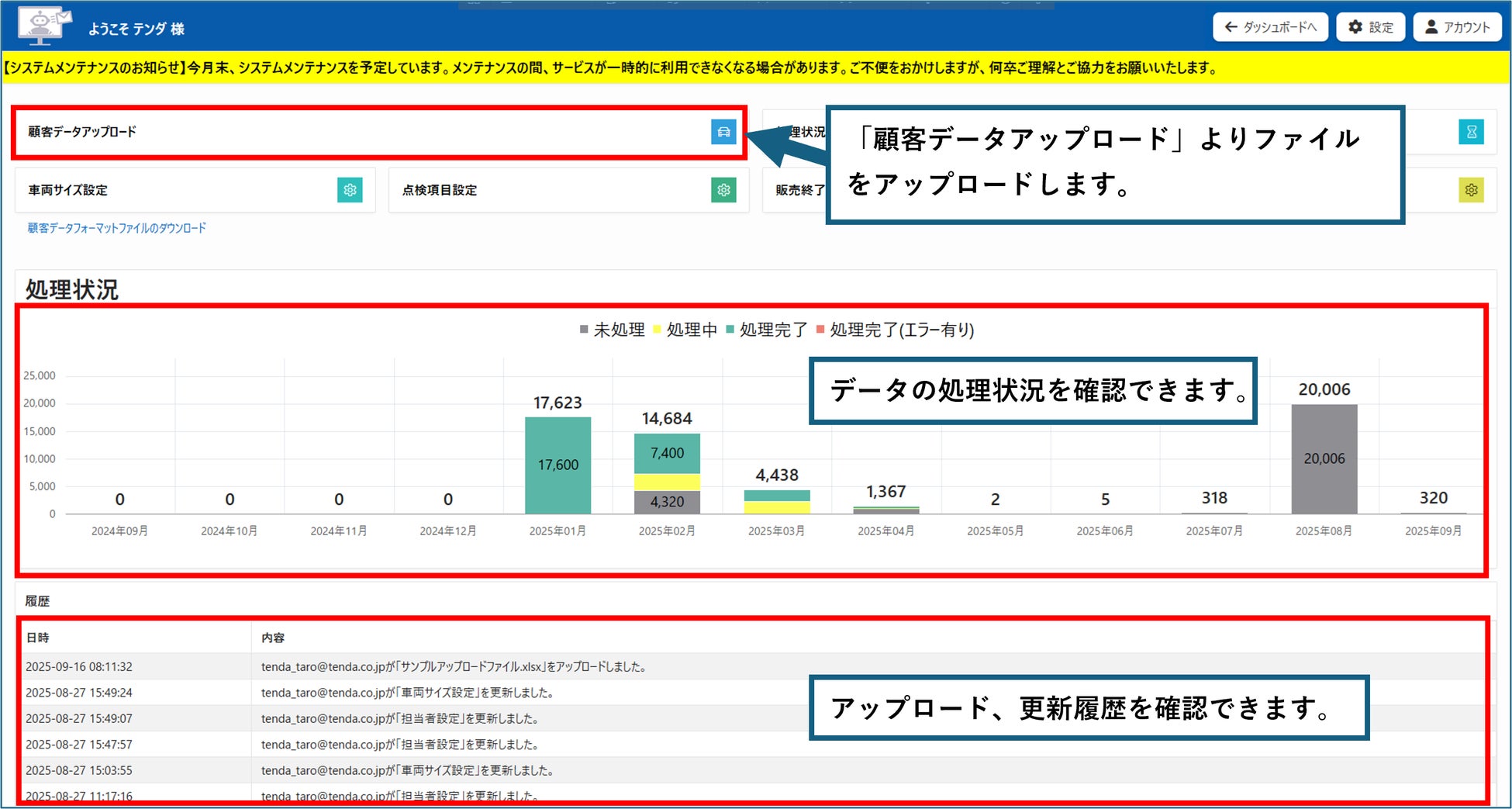Open the teal gear icon for 車両サイズ設定
The width and height of the screenshot is (1512, 809).
350,190
